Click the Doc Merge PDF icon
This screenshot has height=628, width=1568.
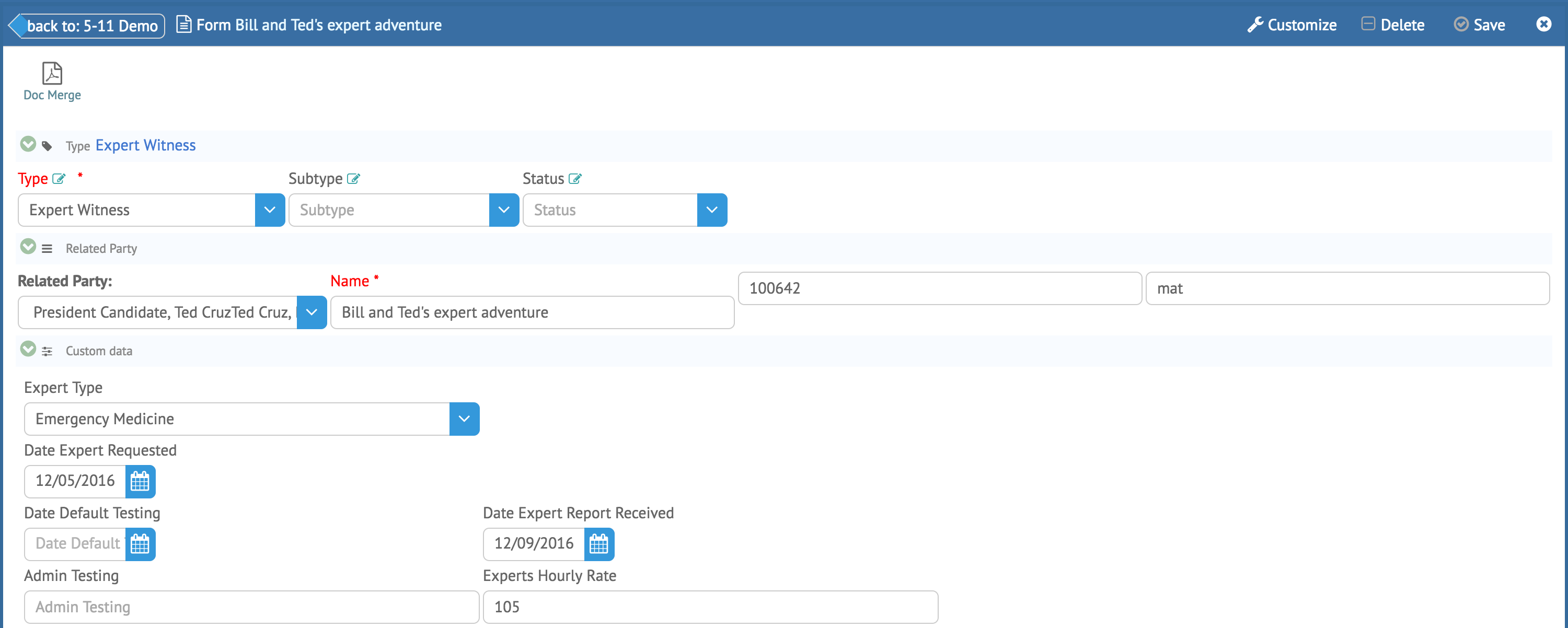point(52,74)
